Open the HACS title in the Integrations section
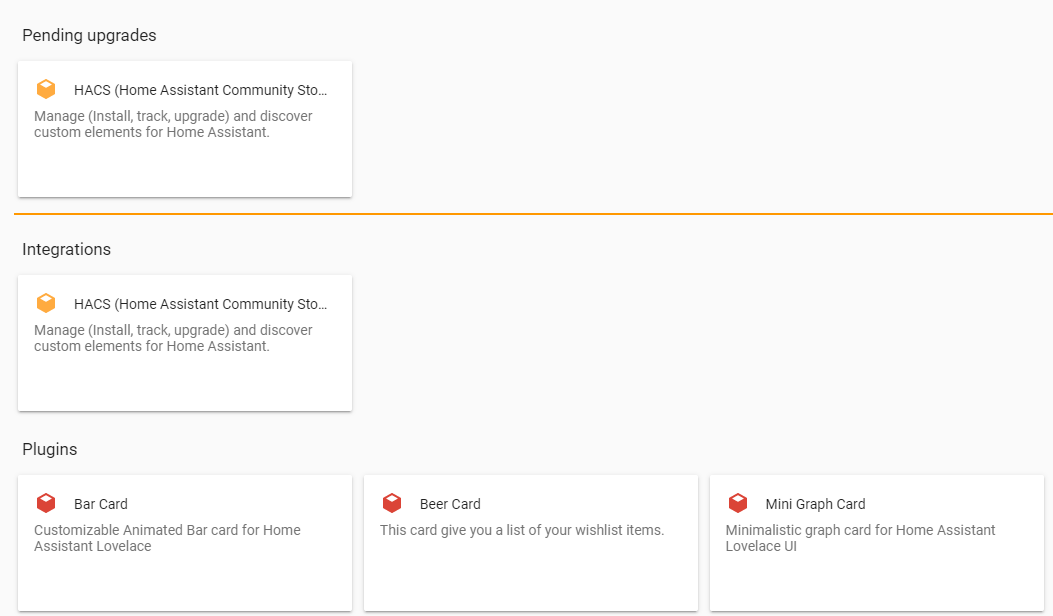The image size is (1053, 616). click(x=200, y=304)
